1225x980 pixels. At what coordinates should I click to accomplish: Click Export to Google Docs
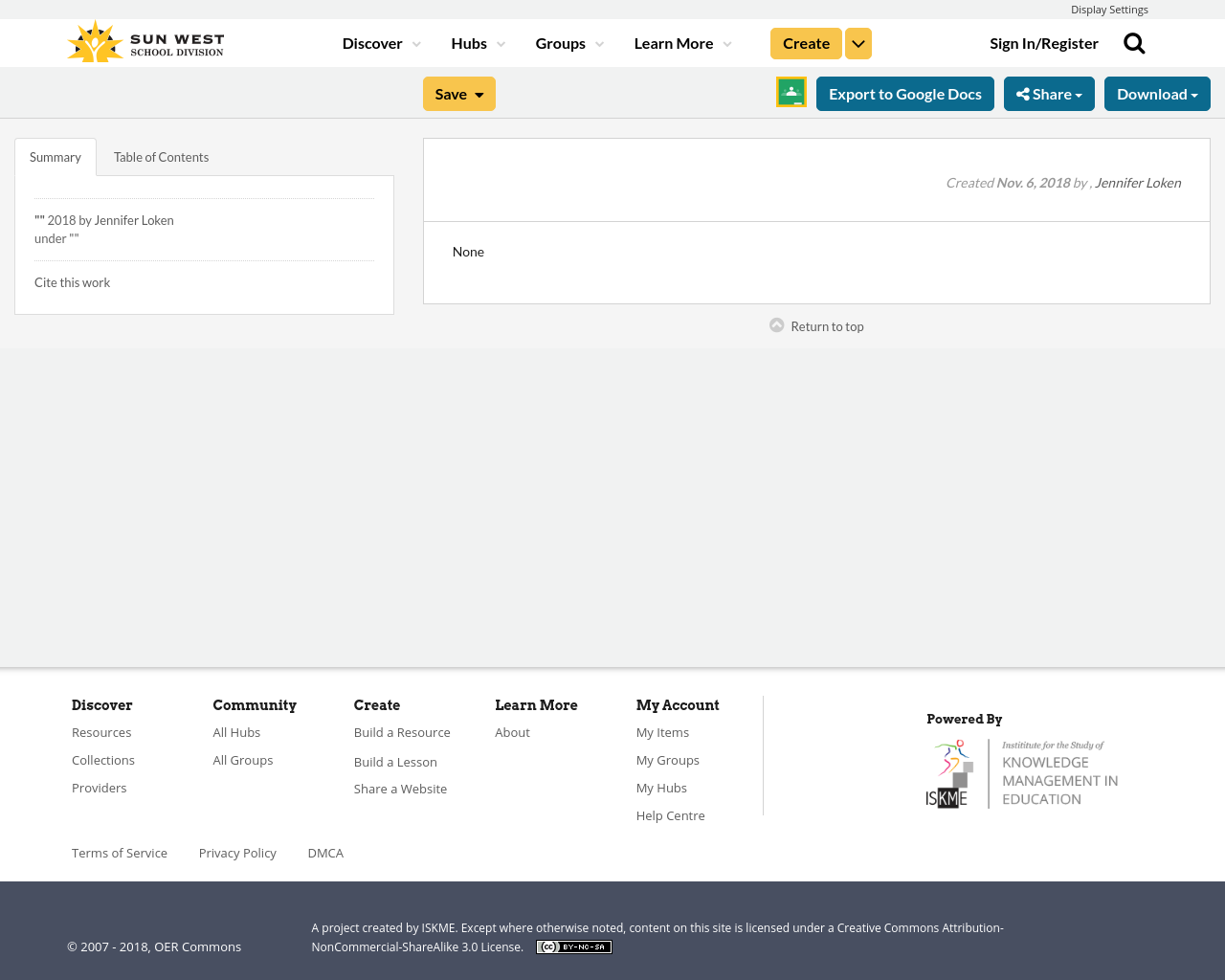click(x=904, y=93)
